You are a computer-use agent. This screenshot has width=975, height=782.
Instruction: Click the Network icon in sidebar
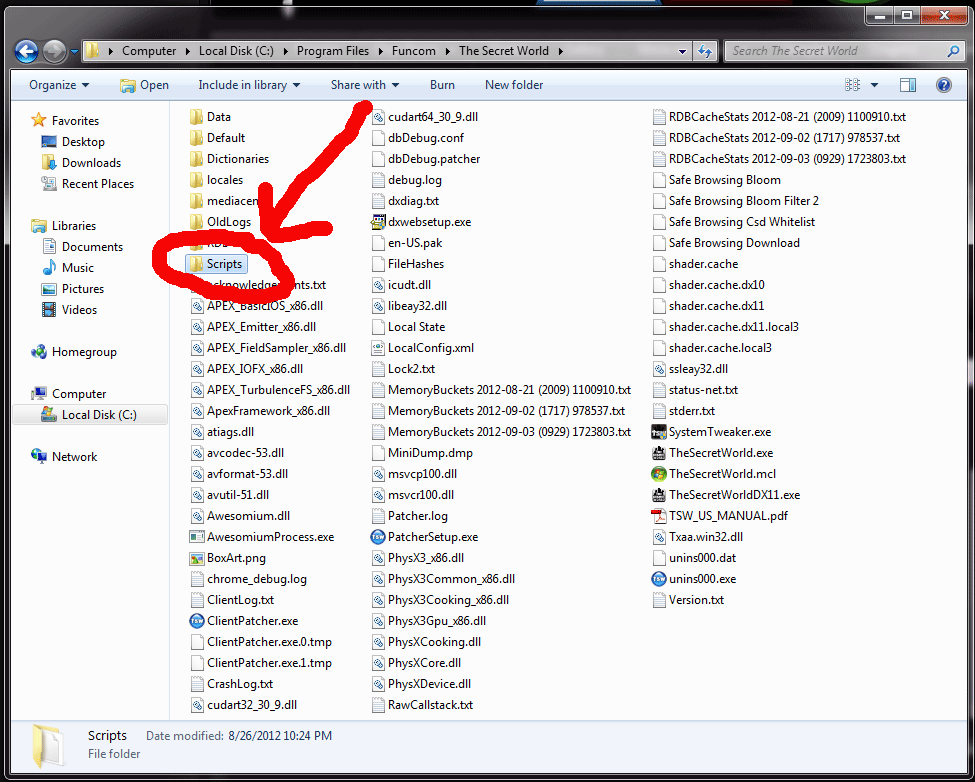[39, 456]
